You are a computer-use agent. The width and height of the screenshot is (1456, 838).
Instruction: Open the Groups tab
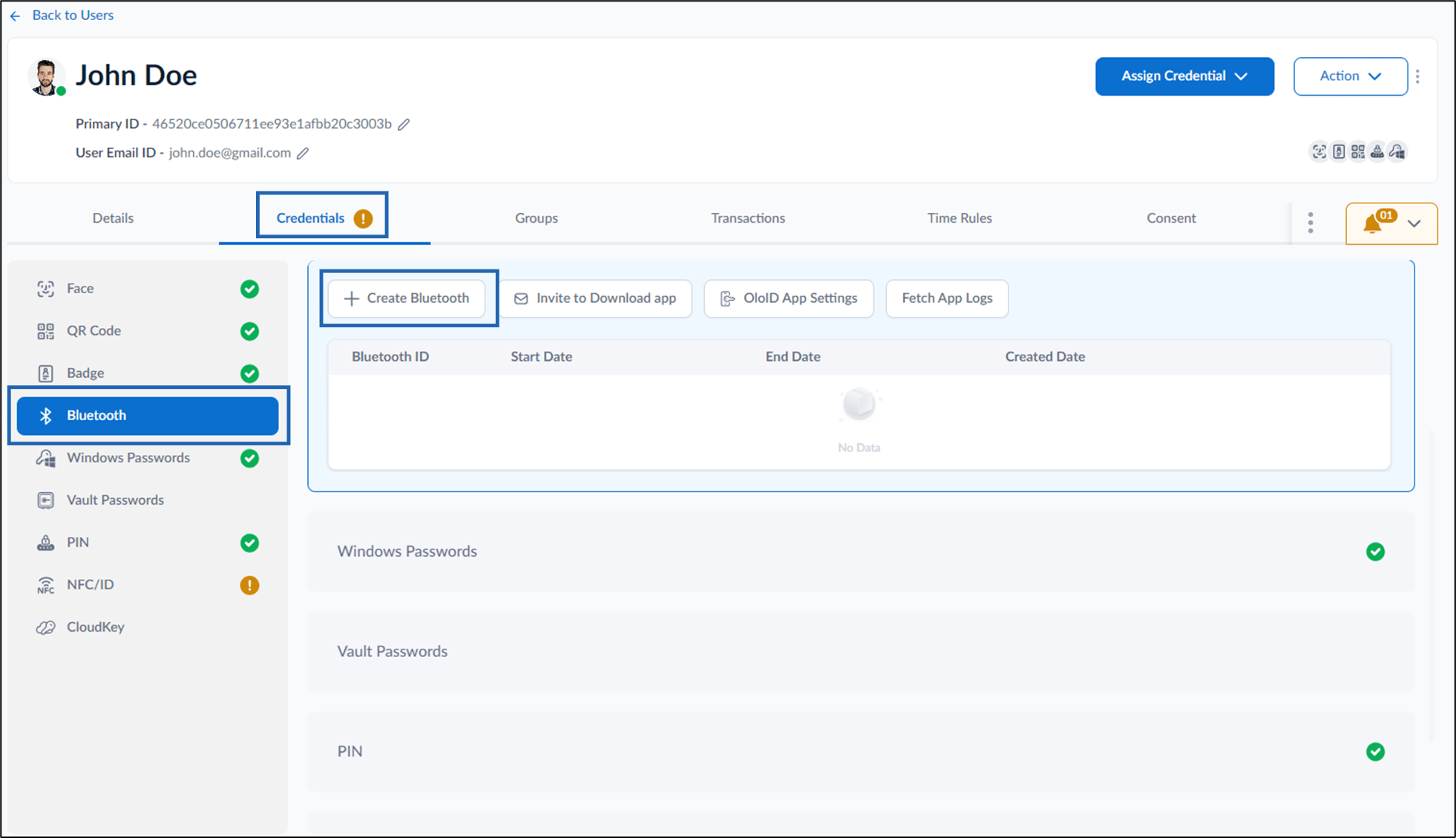click(536, 218)
